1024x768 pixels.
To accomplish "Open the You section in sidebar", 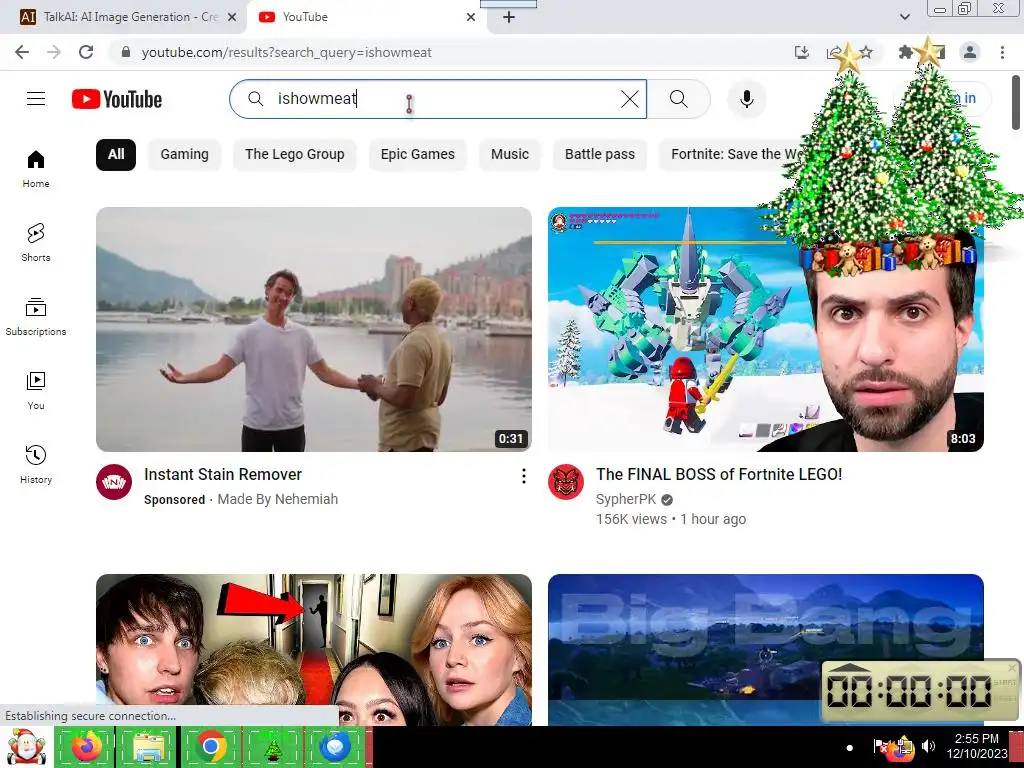I will click(x=36, y=391).
